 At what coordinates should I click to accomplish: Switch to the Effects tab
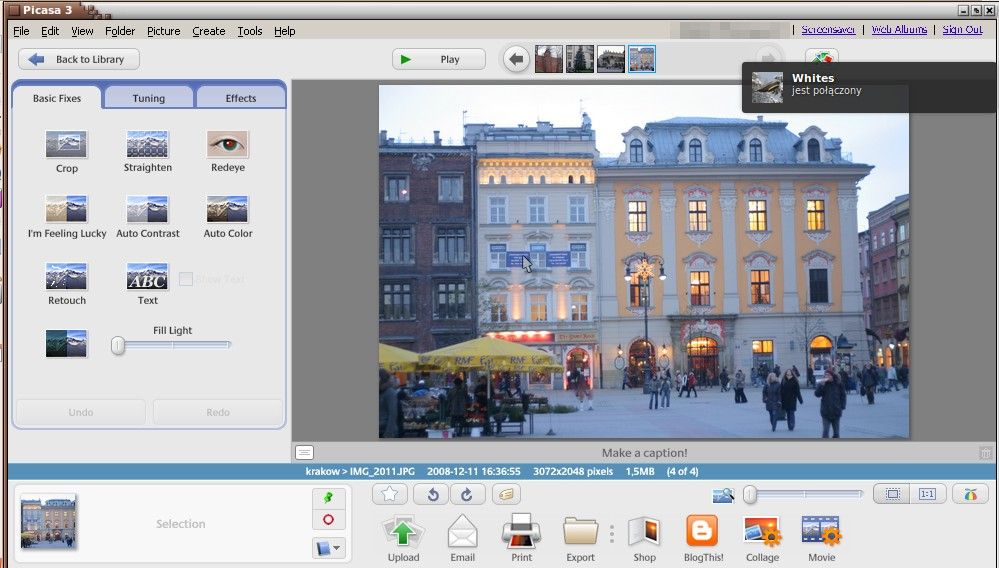240,98
